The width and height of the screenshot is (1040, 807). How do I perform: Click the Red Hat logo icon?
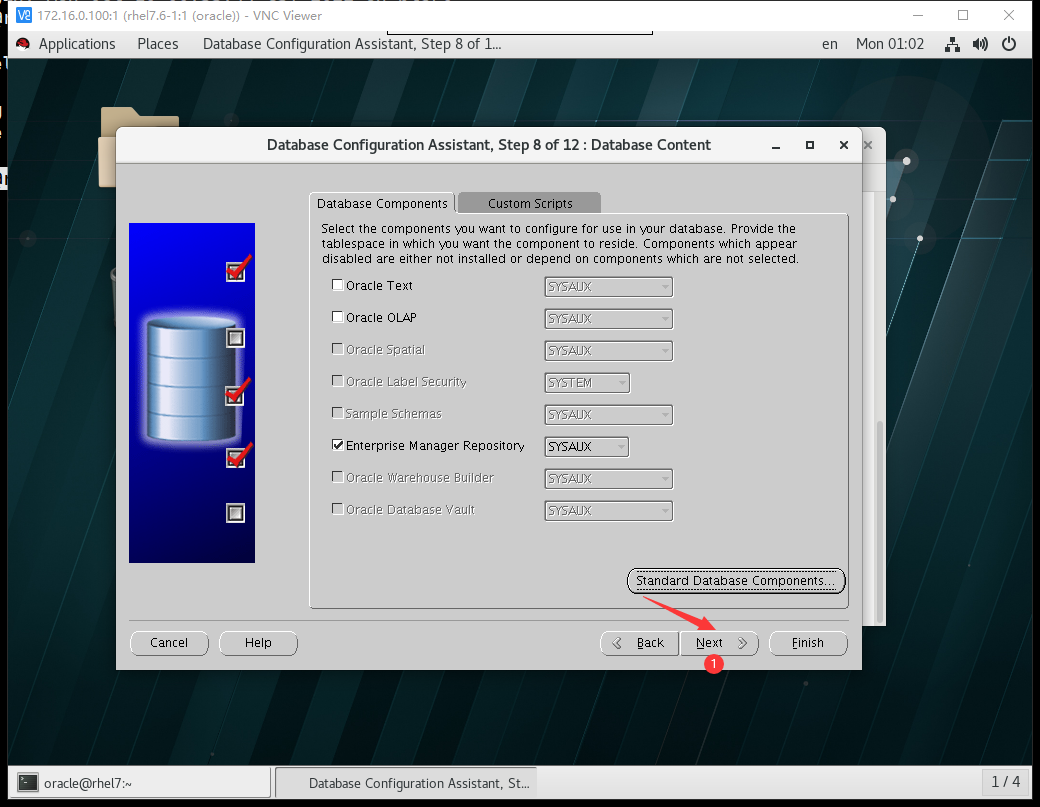pyautogui.click(x=23, y=44)
